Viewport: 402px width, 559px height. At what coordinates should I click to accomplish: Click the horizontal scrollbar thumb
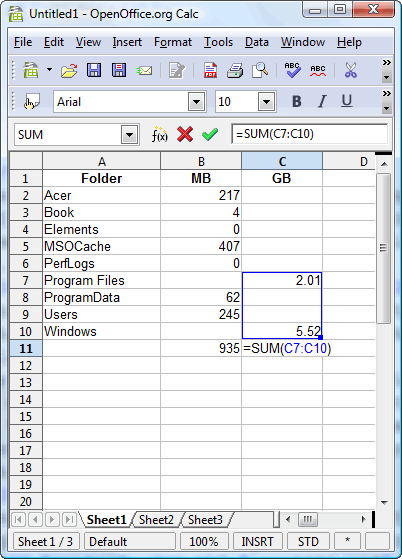(307, 519)
